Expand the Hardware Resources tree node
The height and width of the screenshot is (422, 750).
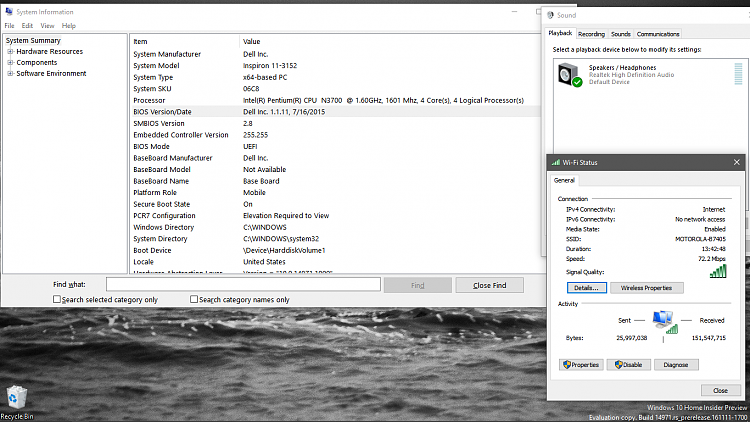pos(10,51)
